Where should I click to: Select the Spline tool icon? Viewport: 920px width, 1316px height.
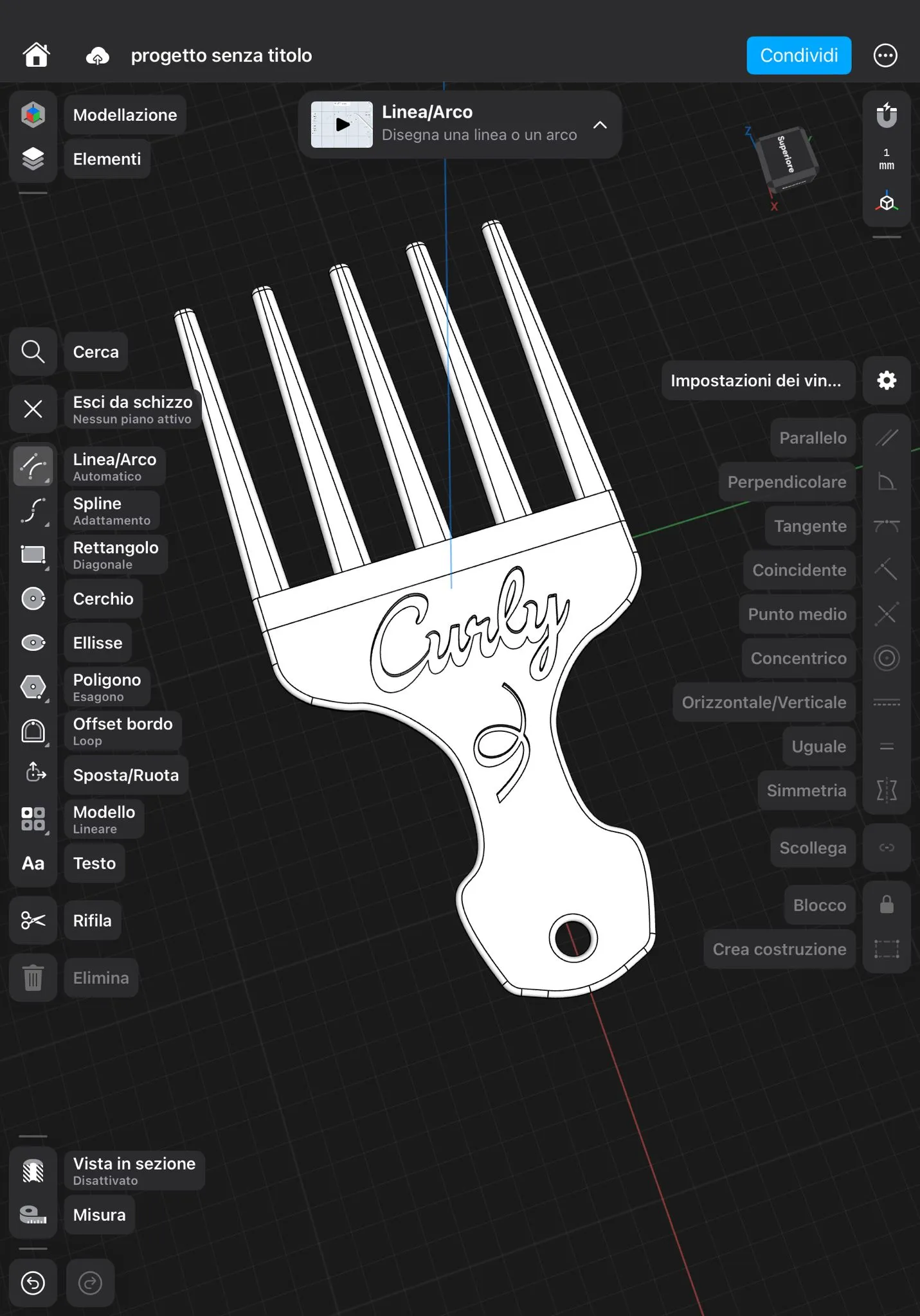[x=33, y=511]
